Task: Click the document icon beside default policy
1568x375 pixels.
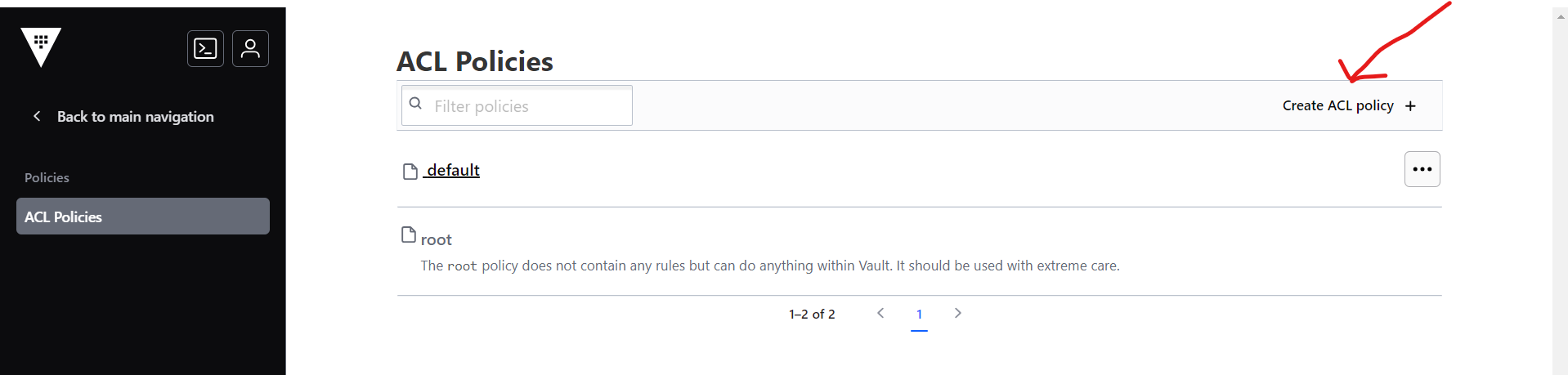Action: (410, 172)
